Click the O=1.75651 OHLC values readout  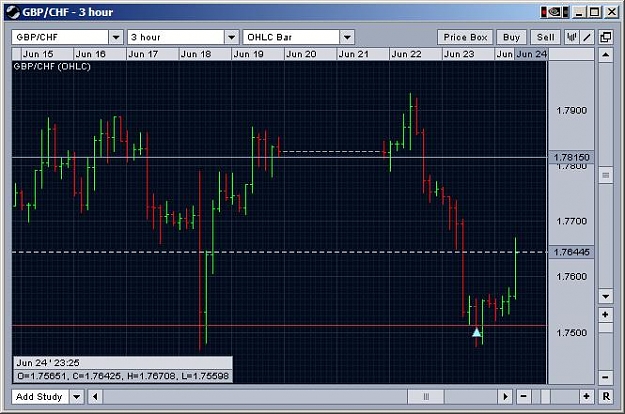122,376
